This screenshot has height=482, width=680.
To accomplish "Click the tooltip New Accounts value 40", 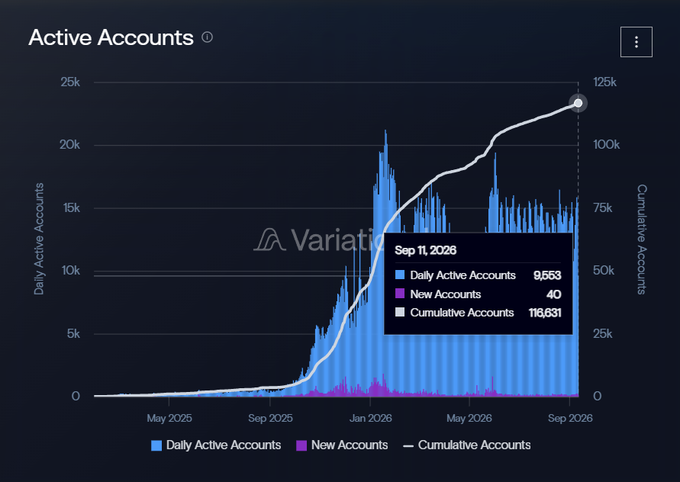I will [554, 295].
